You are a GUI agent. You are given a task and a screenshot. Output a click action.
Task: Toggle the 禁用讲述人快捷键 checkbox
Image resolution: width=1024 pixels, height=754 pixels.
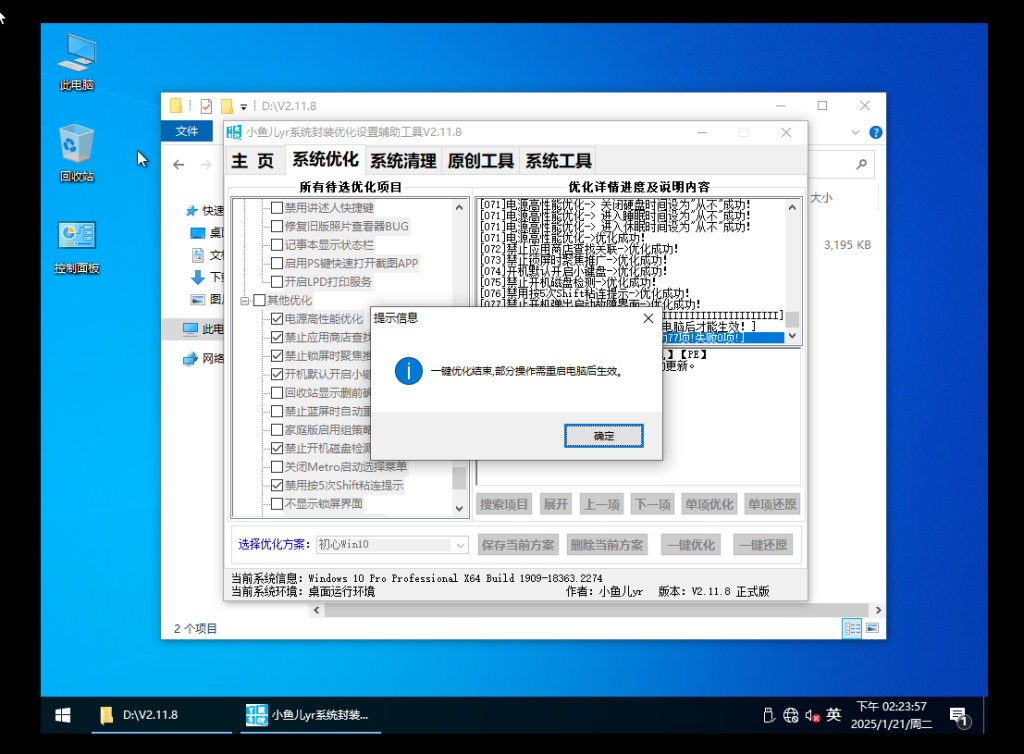click(277, 208)
